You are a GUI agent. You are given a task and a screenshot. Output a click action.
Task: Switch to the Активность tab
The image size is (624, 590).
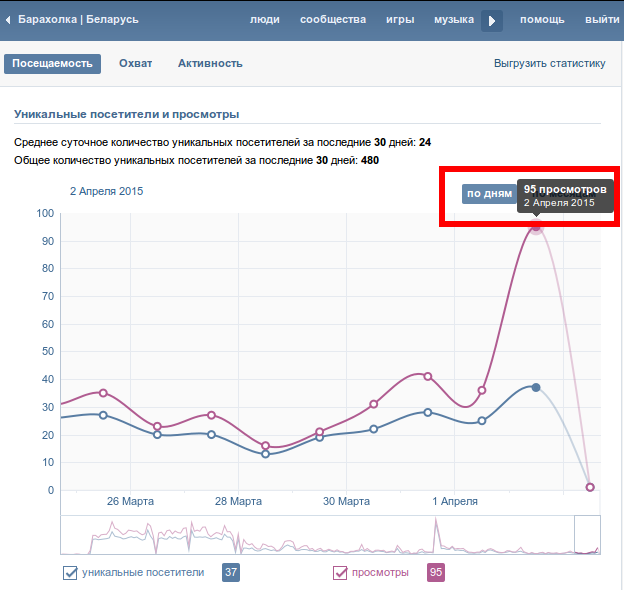point(210,64)
